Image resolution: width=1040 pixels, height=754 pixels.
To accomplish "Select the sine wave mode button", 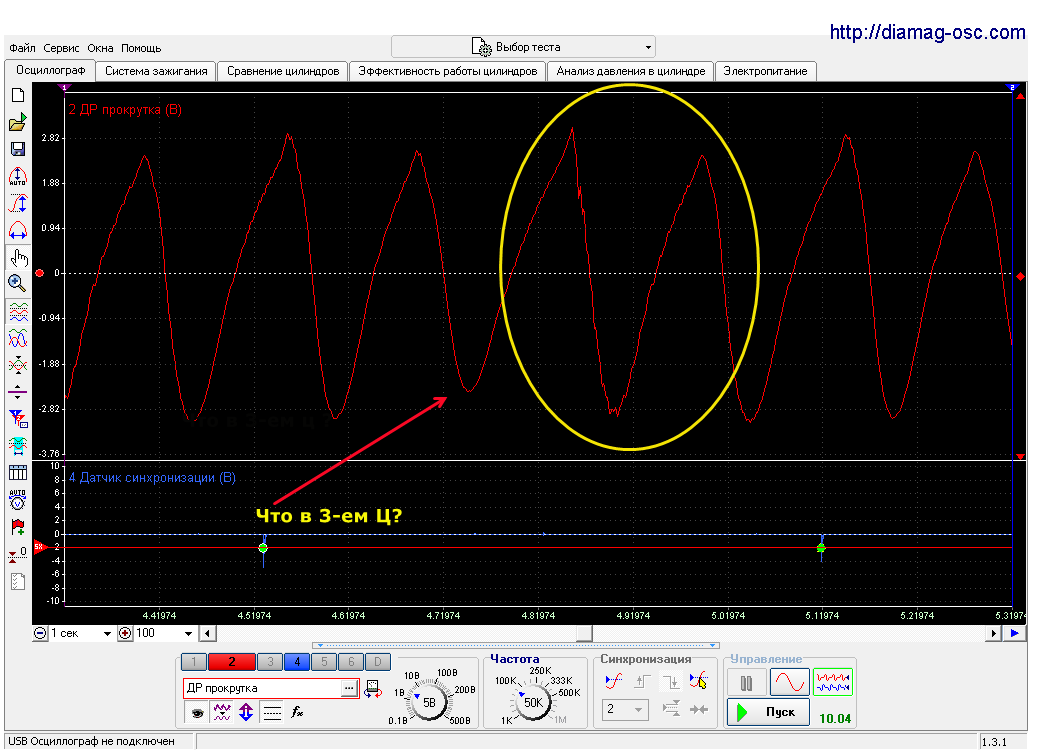I will coord(789,682).
